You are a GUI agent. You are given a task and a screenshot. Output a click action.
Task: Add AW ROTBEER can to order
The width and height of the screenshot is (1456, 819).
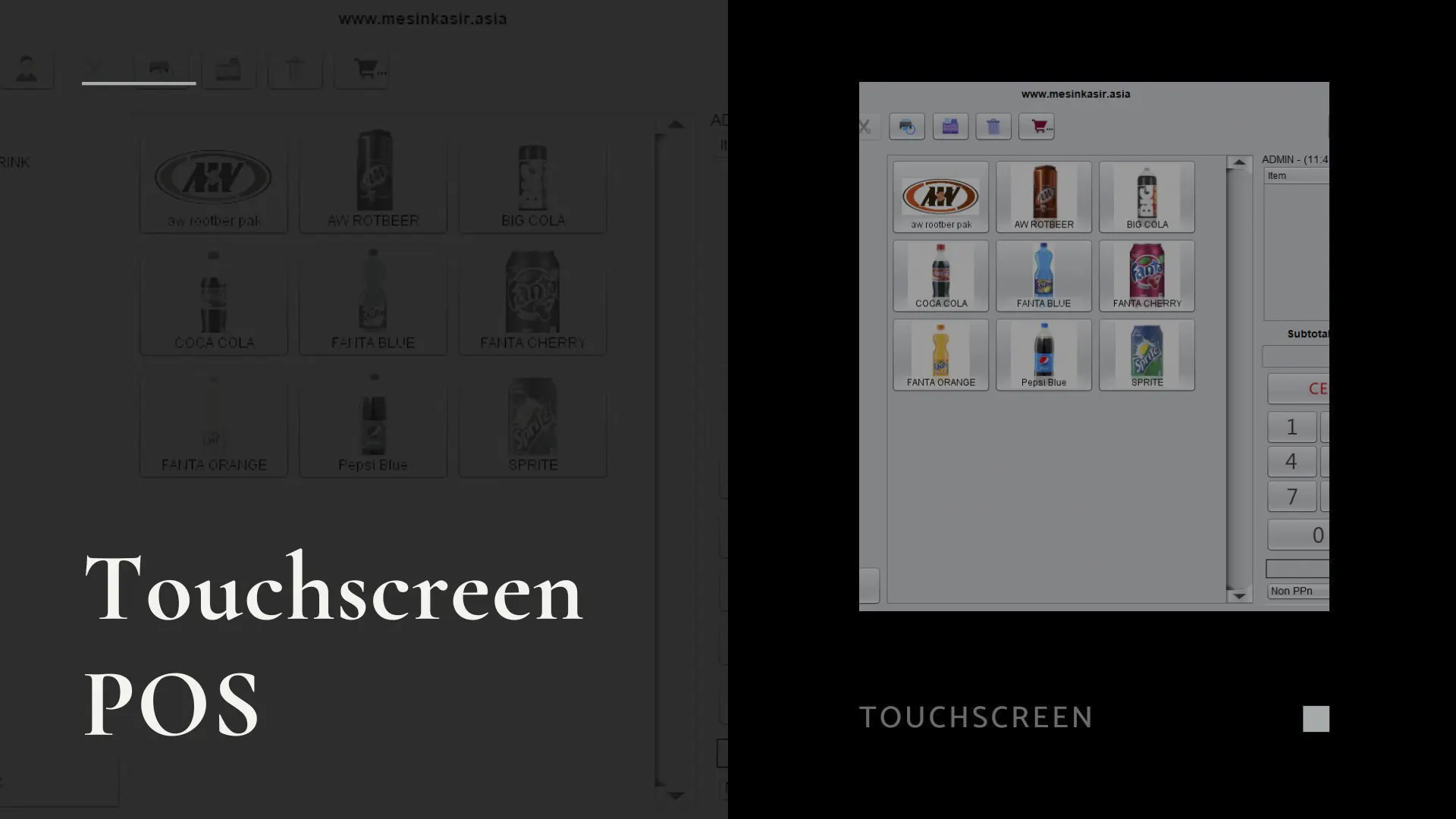[x=1043, y=197]
